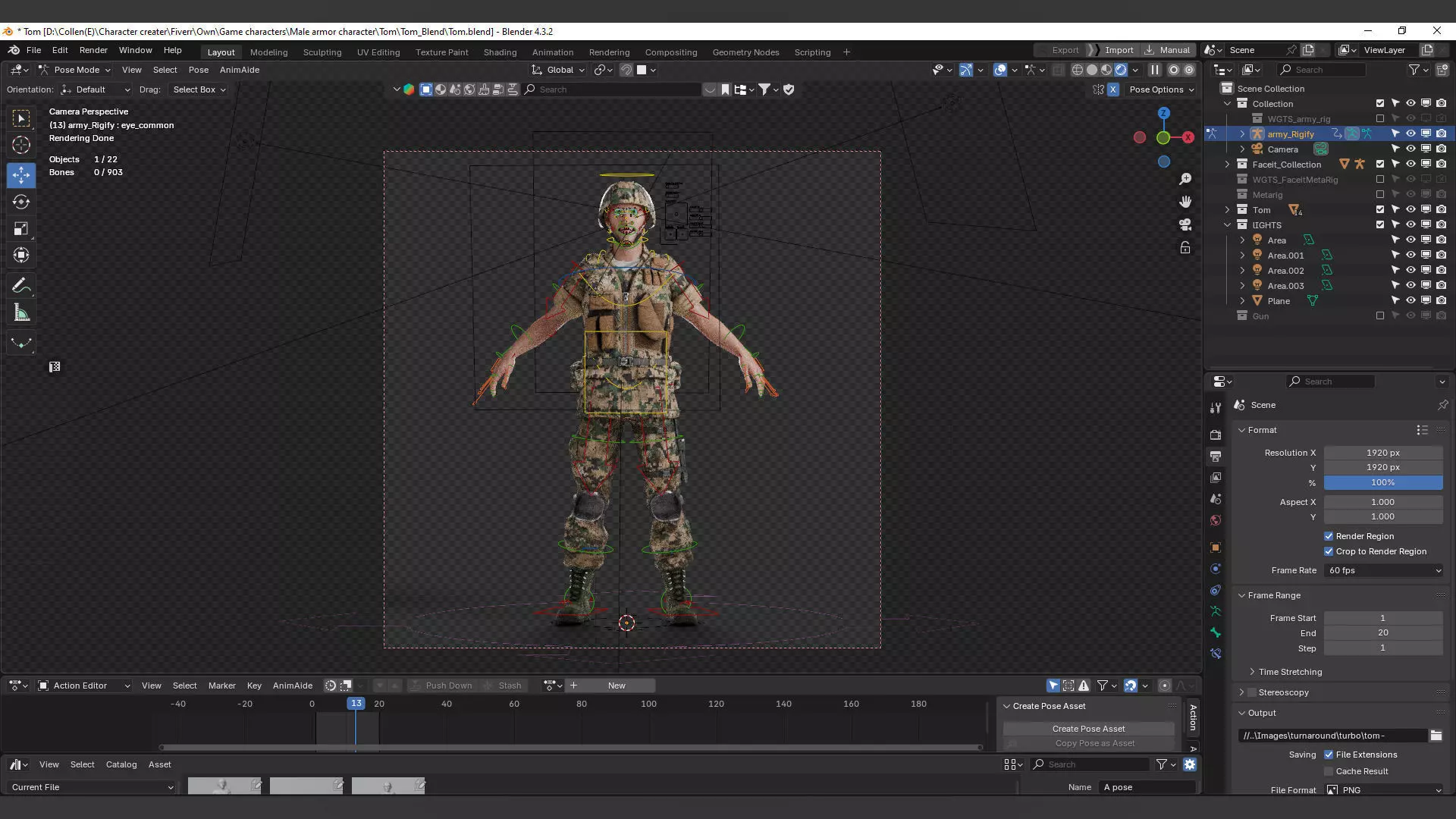Hide Camera object with eye icon
1456x819 pixels.
[1410, 149]
